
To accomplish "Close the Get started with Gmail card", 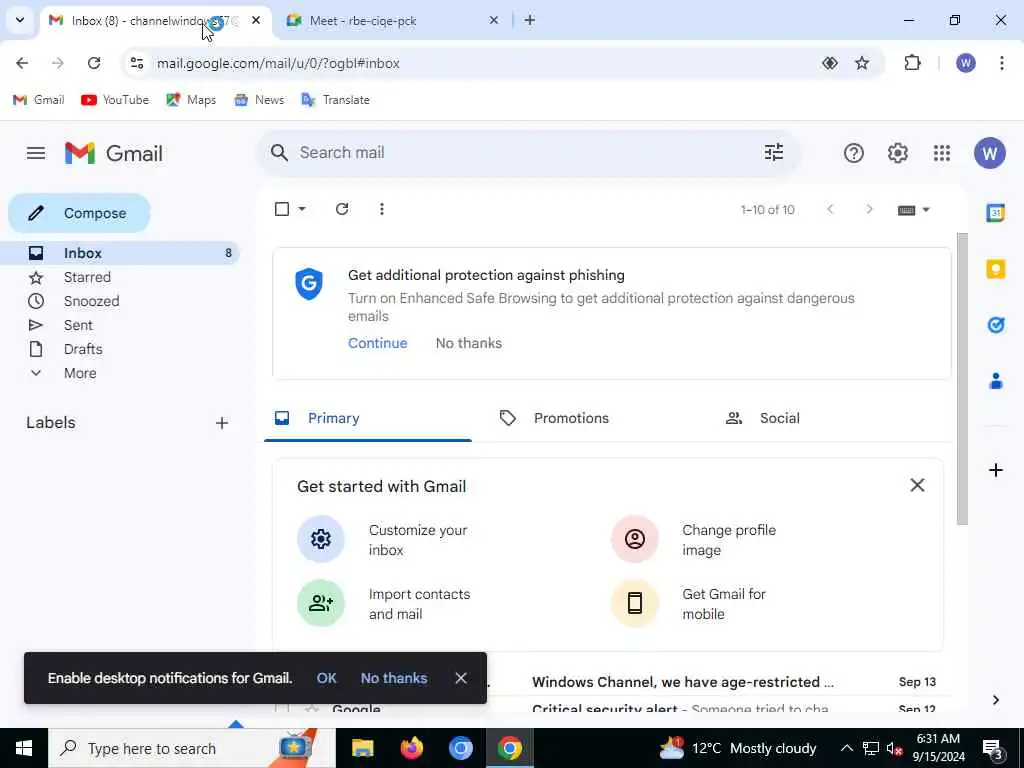I will [917, 485].
